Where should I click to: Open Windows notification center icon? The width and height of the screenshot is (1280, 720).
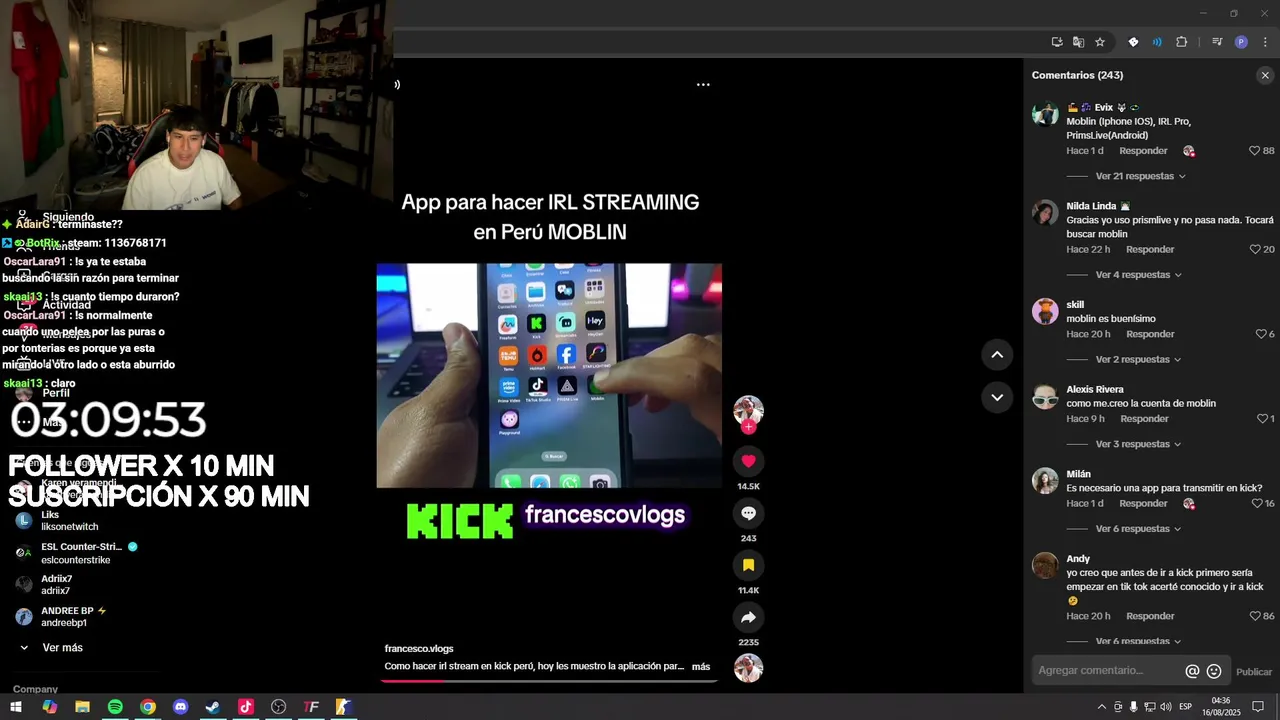(x=1258, y=707)
